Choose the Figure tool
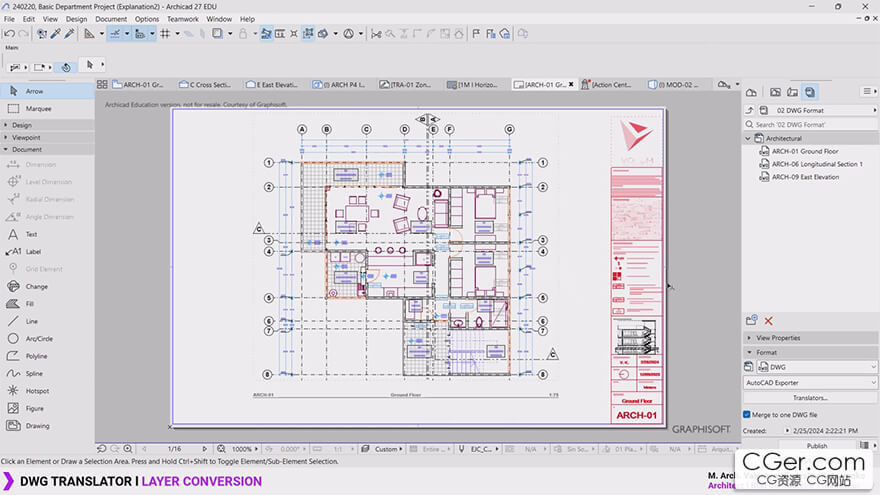This screenshot has height=495, width=880. [47, 408]
